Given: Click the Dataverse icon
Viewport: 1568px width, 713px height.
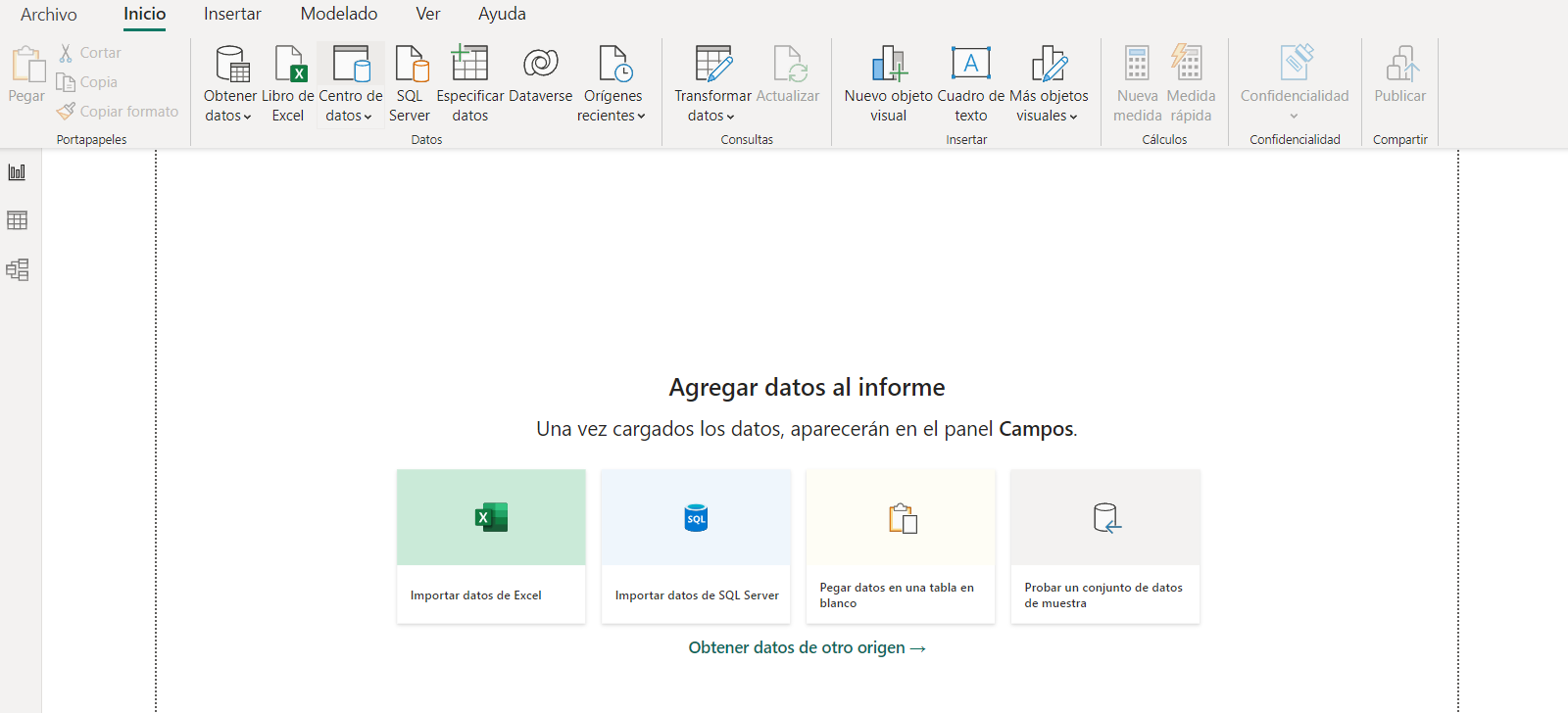Looking at the screenshot, I should click(x=540, y=64).
